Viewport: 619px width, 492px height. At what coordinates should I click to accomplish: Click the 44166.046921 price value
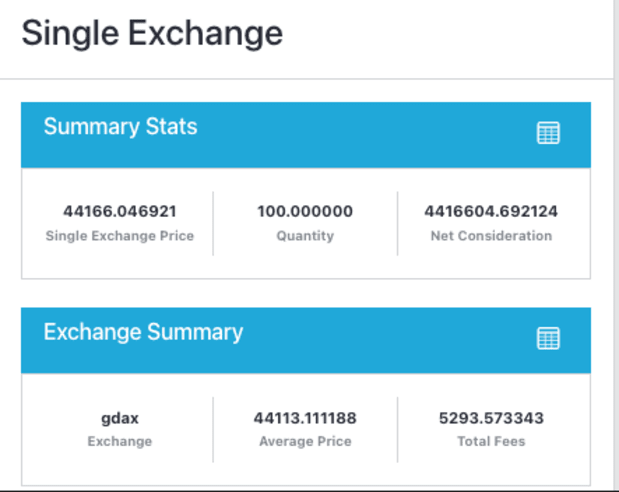point(120,211)
